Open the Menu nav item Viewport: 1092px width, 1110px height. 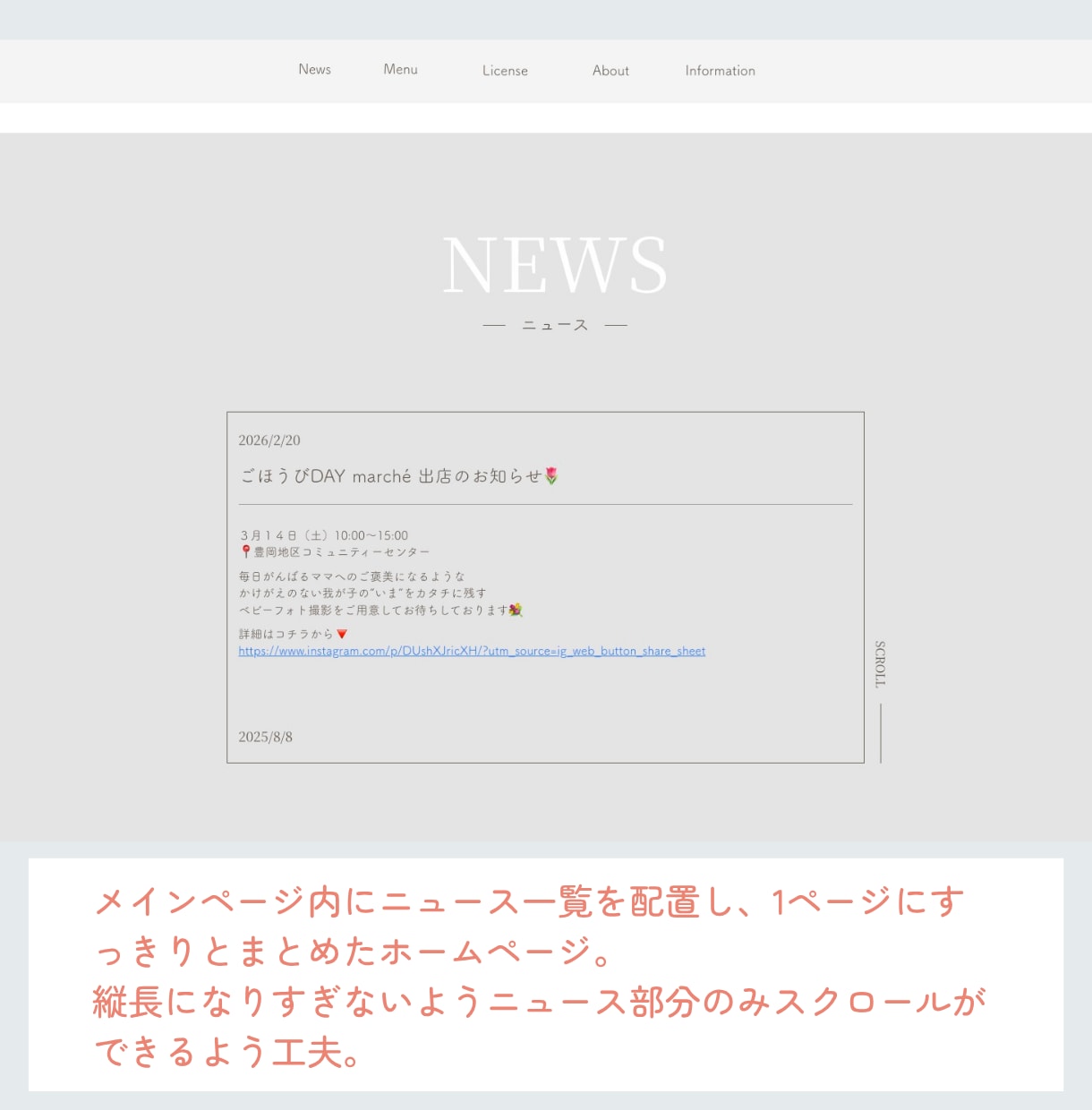click(400, 70)
